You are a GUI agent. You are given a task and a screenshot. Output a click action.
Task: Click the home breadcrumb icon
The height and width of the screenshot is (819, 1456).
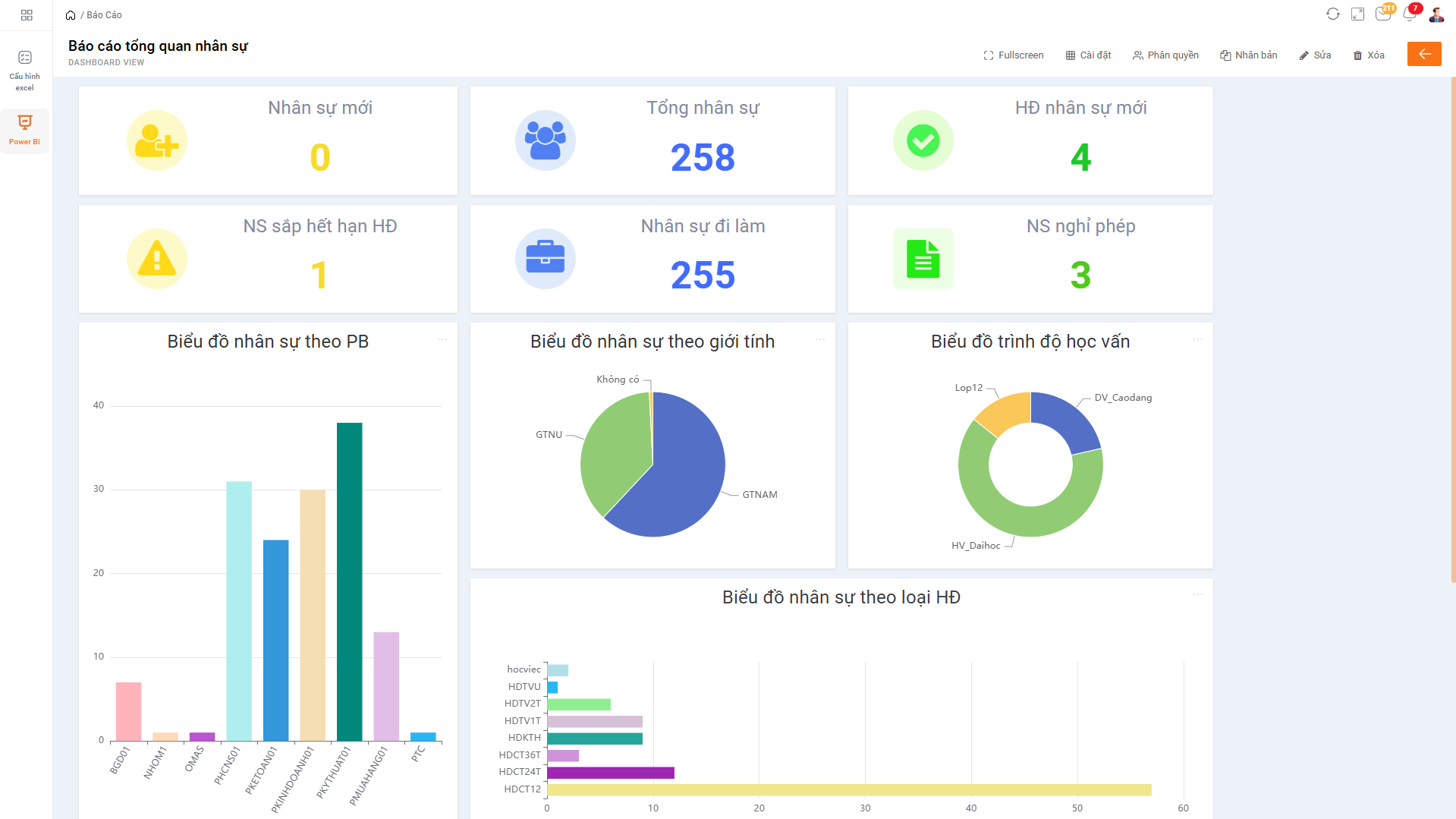[71, 15]
